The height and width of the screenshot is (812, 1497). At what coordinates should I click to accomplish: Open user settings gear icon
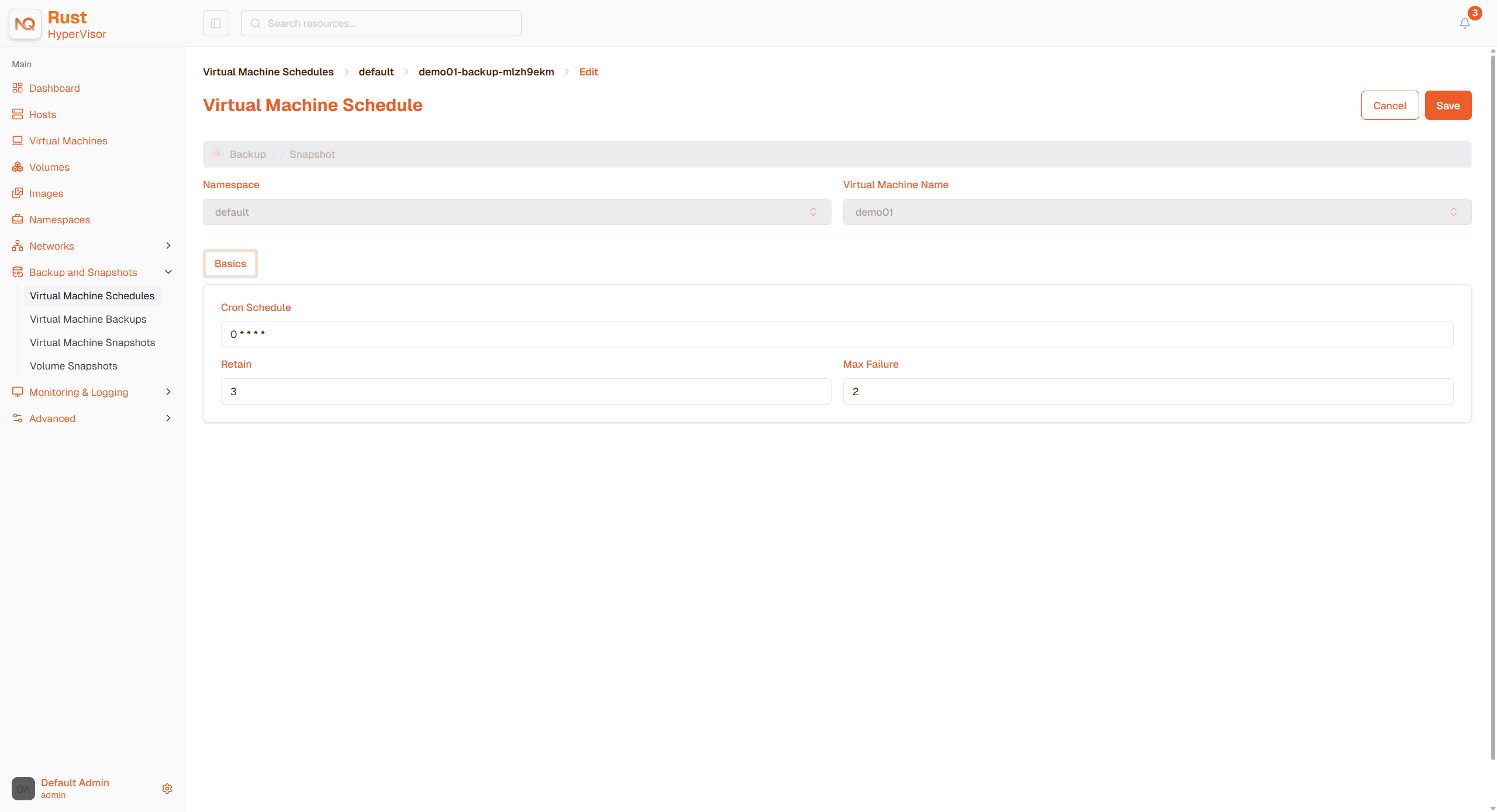point(167,789)
